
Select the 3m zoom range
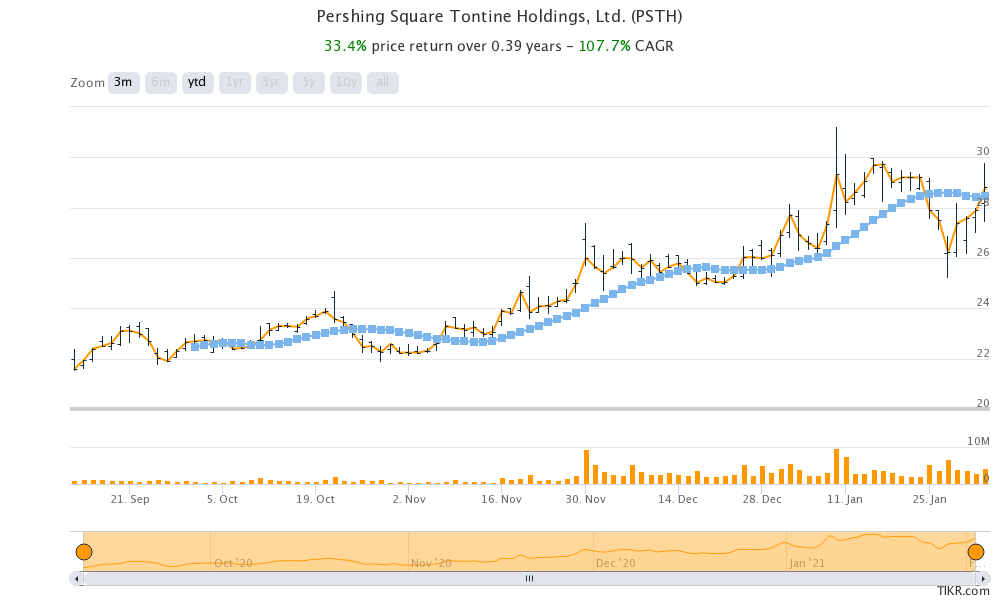(124, 83)
